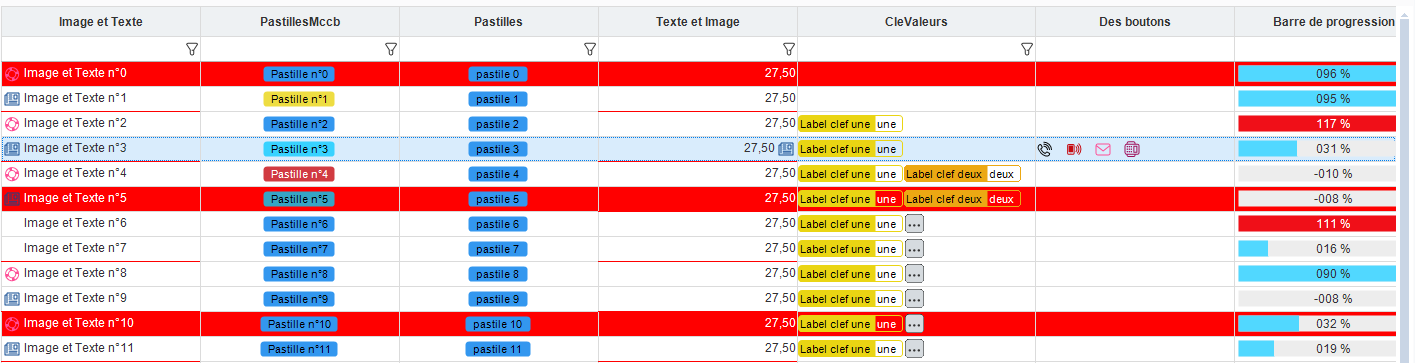
Task: Click the lifebuoy icon of Image et Texte n°2
Action: pyautogui.click(x=12, y=124)
